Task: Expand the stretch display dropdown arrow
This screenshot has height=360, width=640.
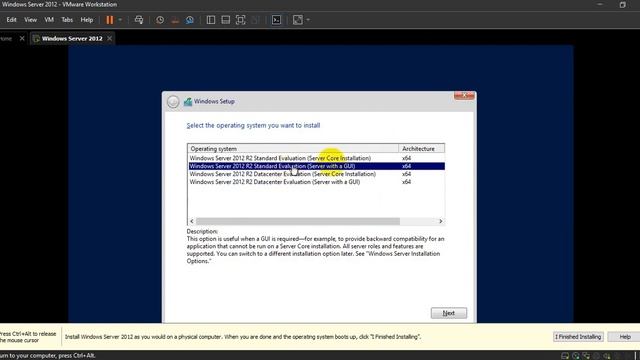Action: pyautogui.click(x=308, y=20)
